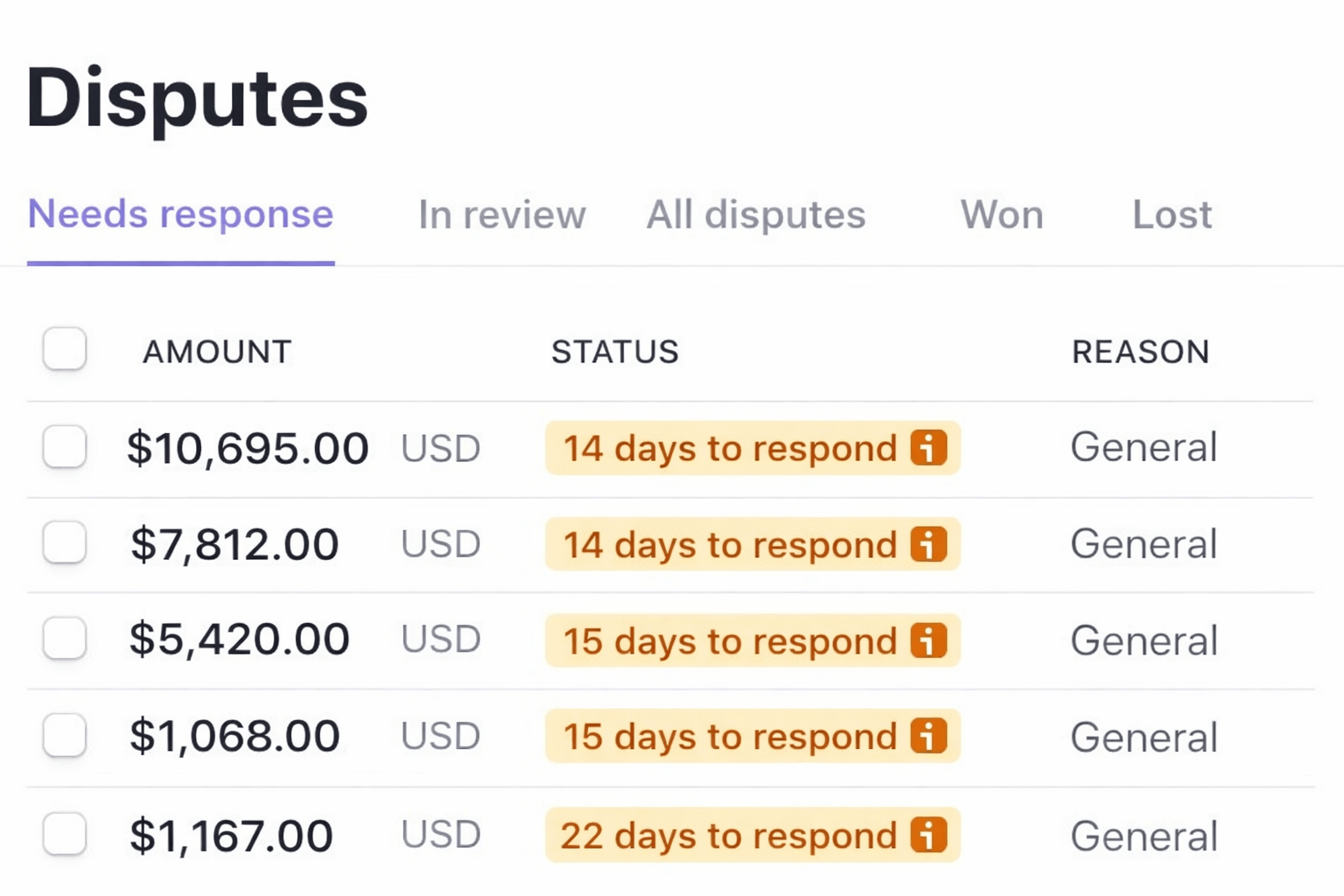Switch to the In review tab

(x=501, y=215)
